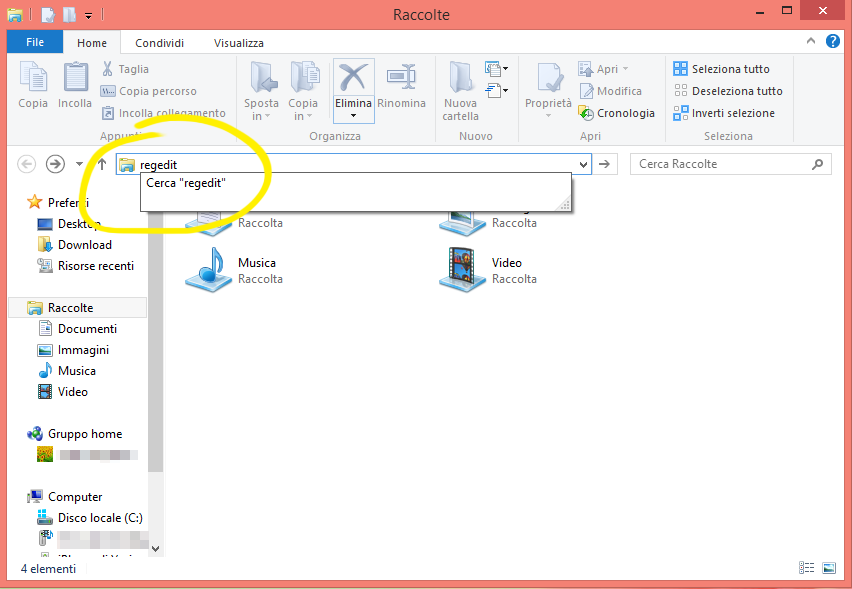Open quick access toolbar dropdown

(x=88, y=16)
